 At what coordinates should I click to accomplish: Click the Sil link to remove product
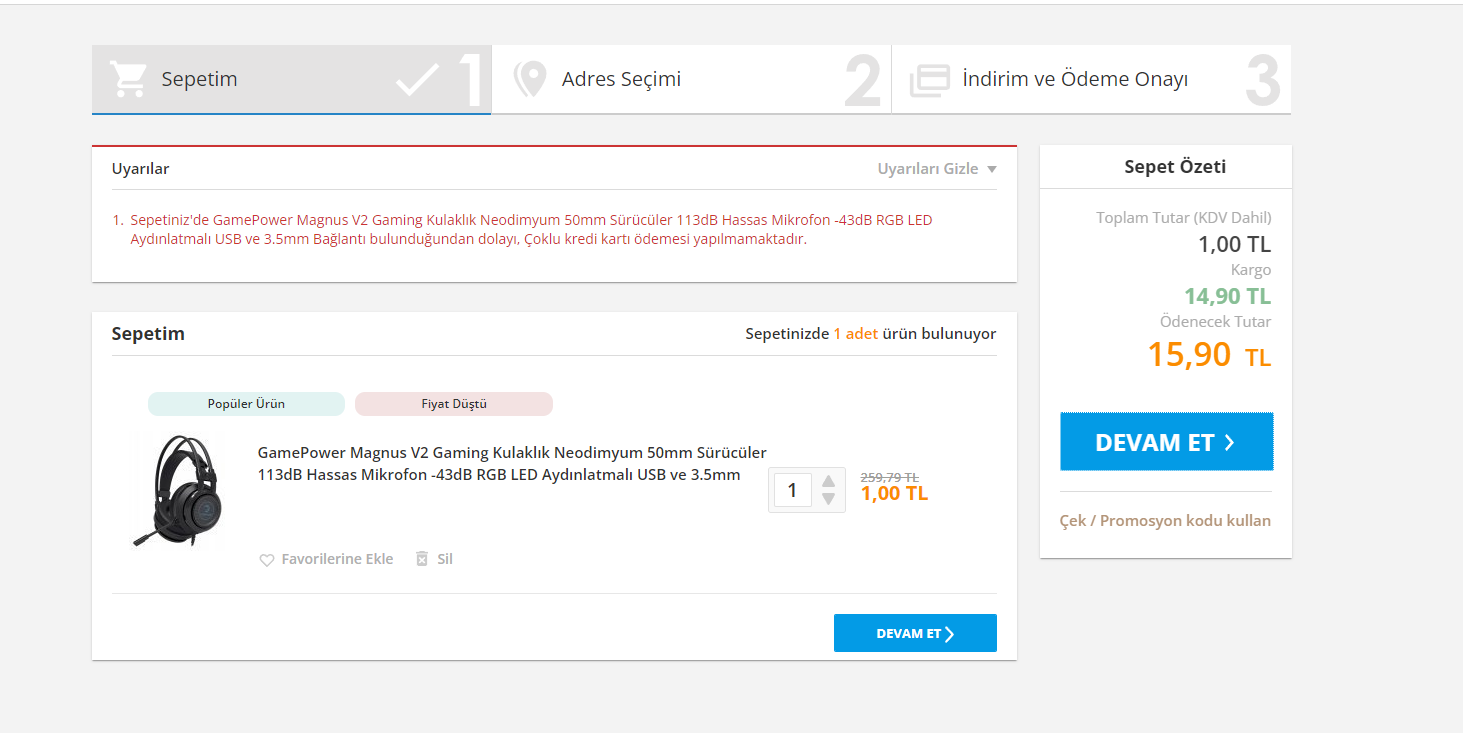445,559
